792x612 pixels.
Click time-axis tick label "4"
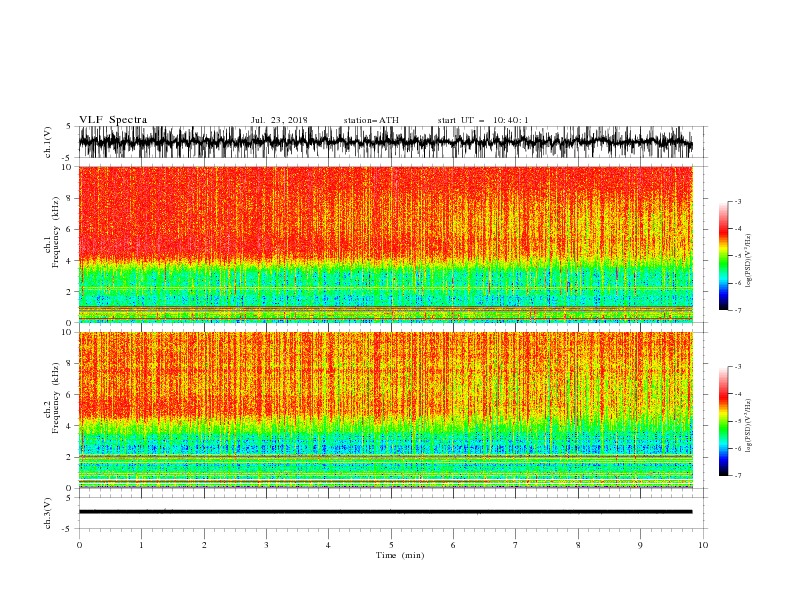click(x=328, y=545)
